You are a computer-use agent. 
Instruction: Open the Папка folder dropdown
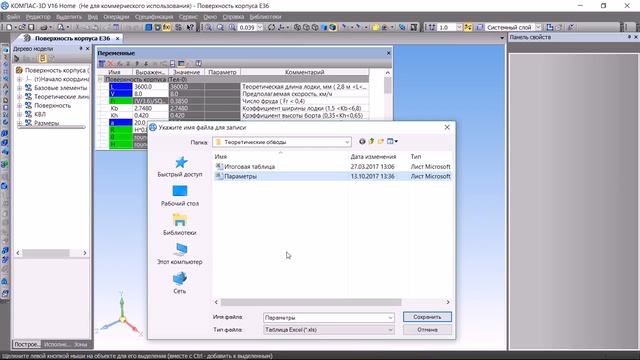click(282, 142)
